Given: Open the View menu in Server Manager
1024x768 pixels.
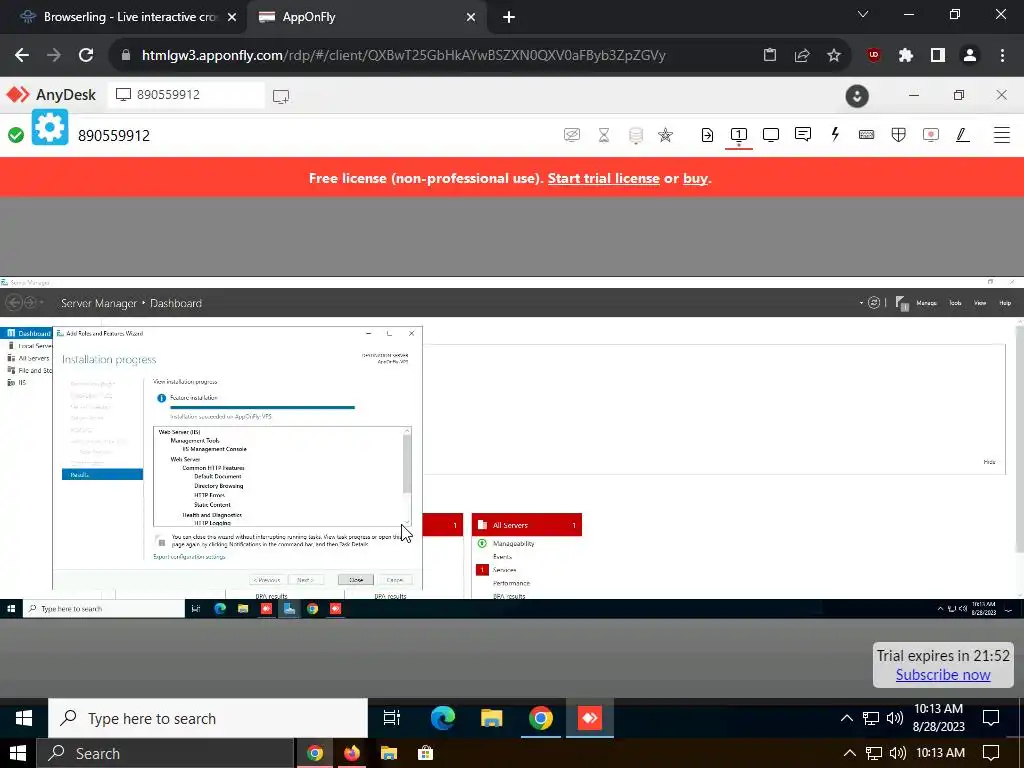Looking at the screenshot, I should [980, 303].
